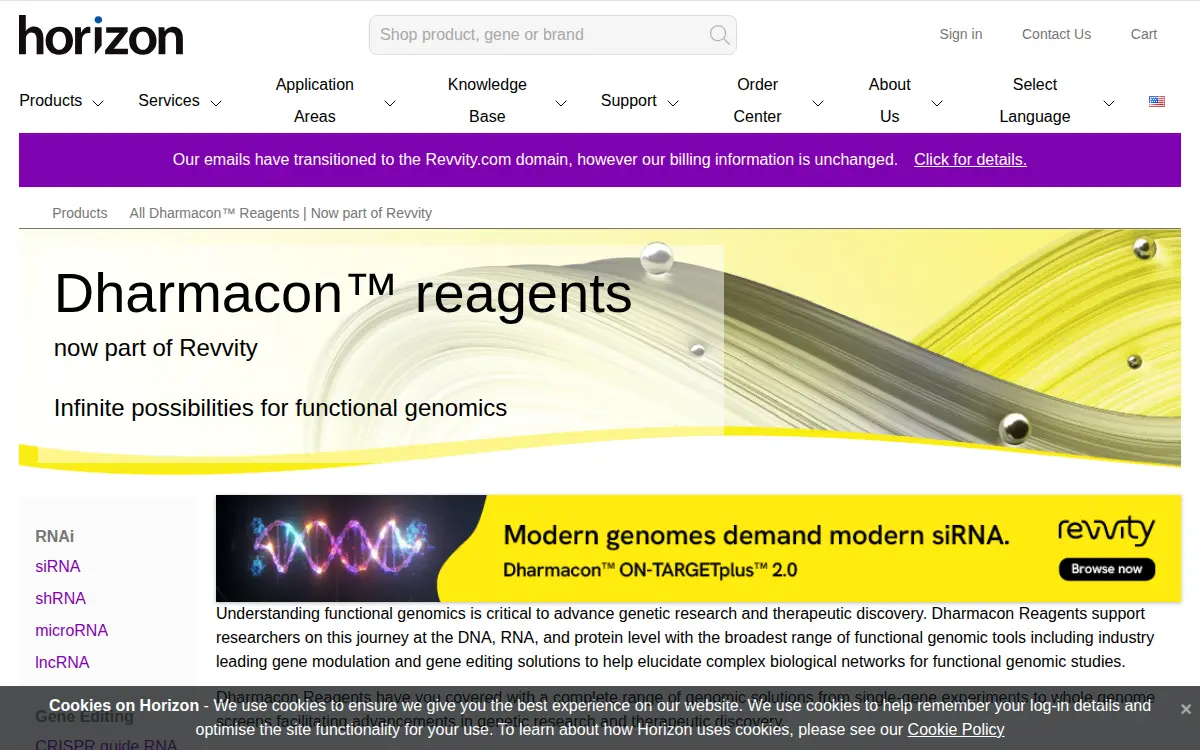Expand the Support chevron
The width and height of the screenshot is (1200, 750).
tap(673, 103)
